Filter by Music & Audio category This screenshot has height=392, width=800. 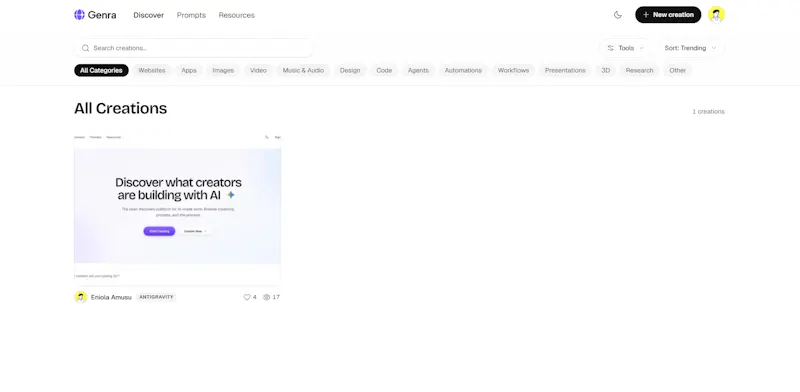(x=304, y=70)
